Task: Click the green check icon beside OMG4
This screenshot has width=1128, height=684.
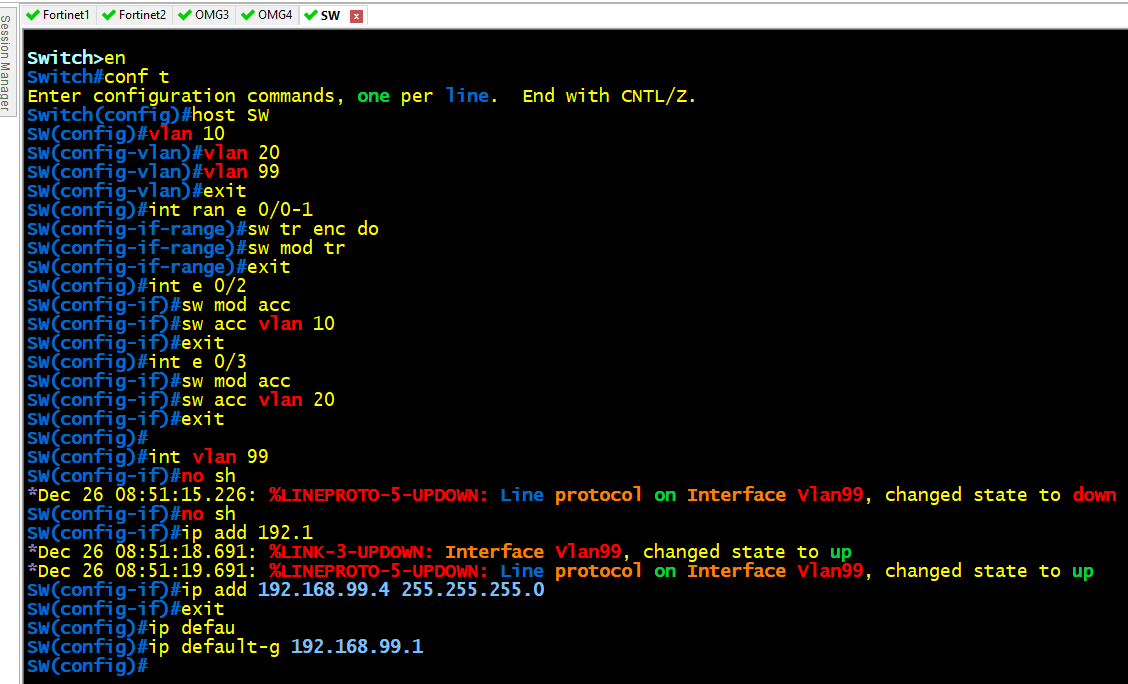Action: pos(247,15)
